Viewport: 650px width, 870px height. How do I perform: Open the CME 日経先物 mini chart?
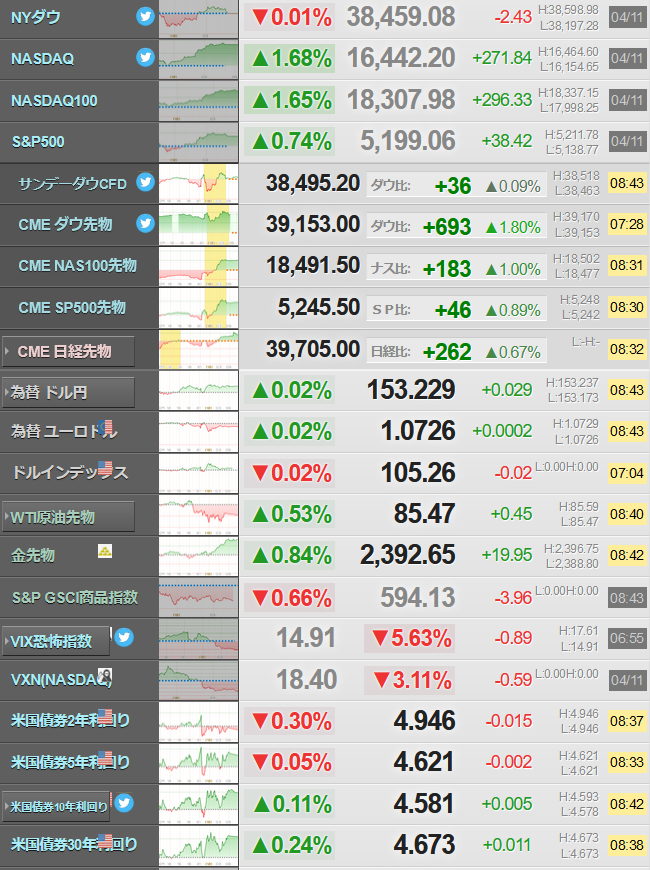199,350
